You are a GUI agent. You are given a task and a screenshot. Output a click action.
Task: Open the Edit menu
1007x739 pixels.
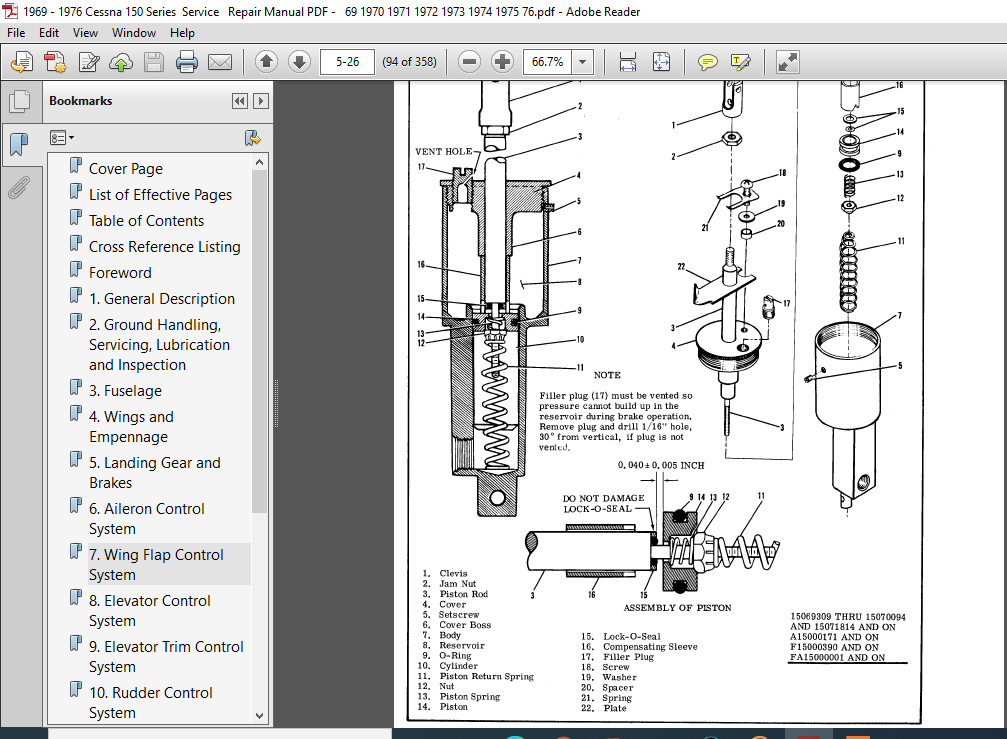pos(49,33)
